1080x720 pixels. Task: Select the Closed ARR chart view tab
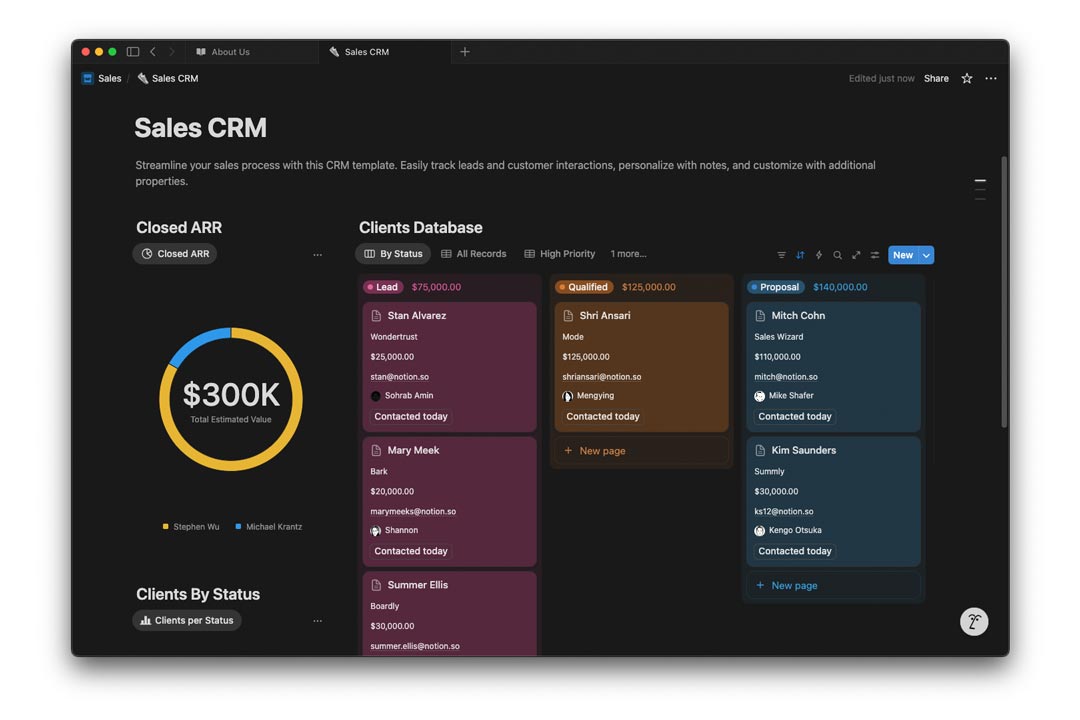(175, 254)
